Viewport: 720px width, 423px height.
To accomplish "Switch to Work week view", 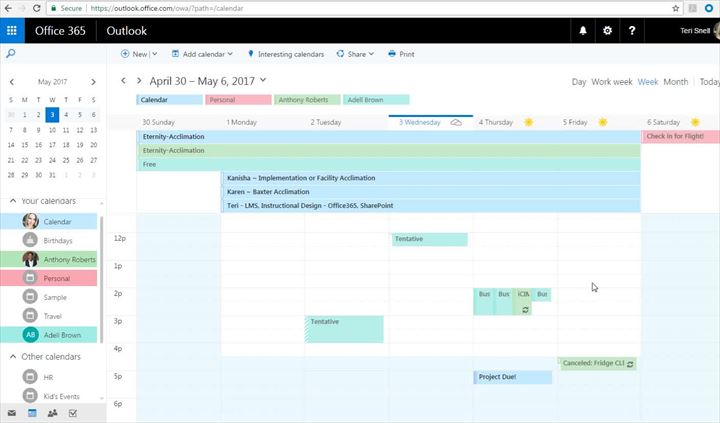I will 611,82.
